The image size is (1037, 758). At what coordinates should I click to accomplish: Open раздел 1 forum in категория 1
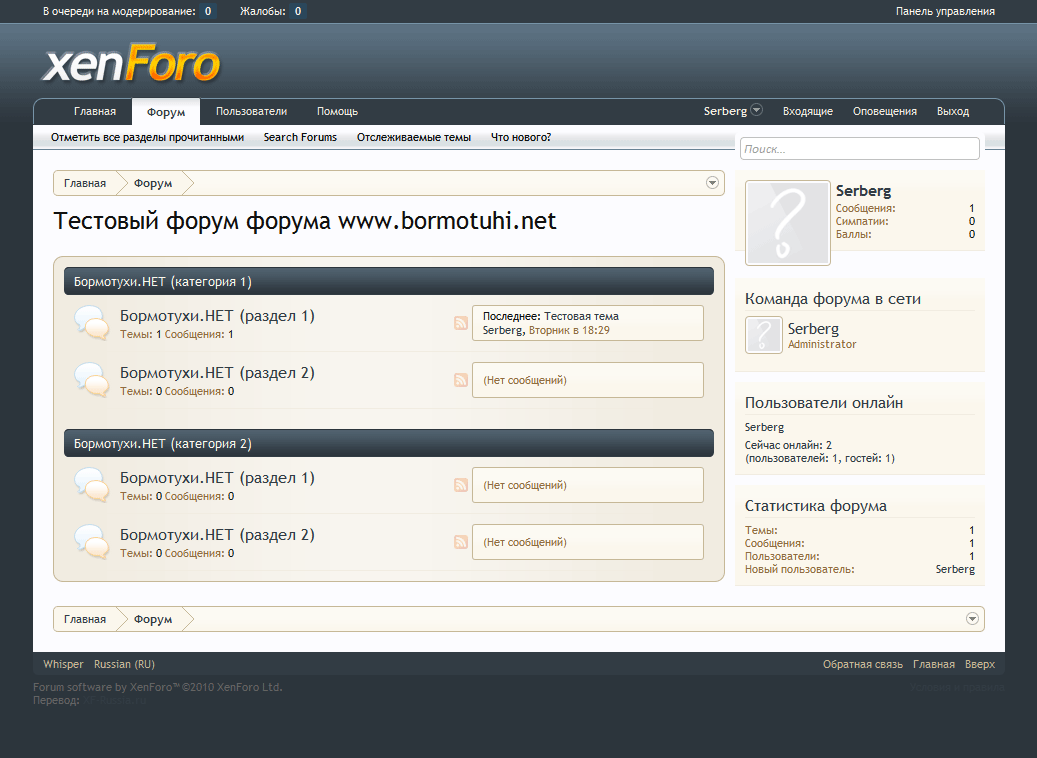[x=217, y=316]
